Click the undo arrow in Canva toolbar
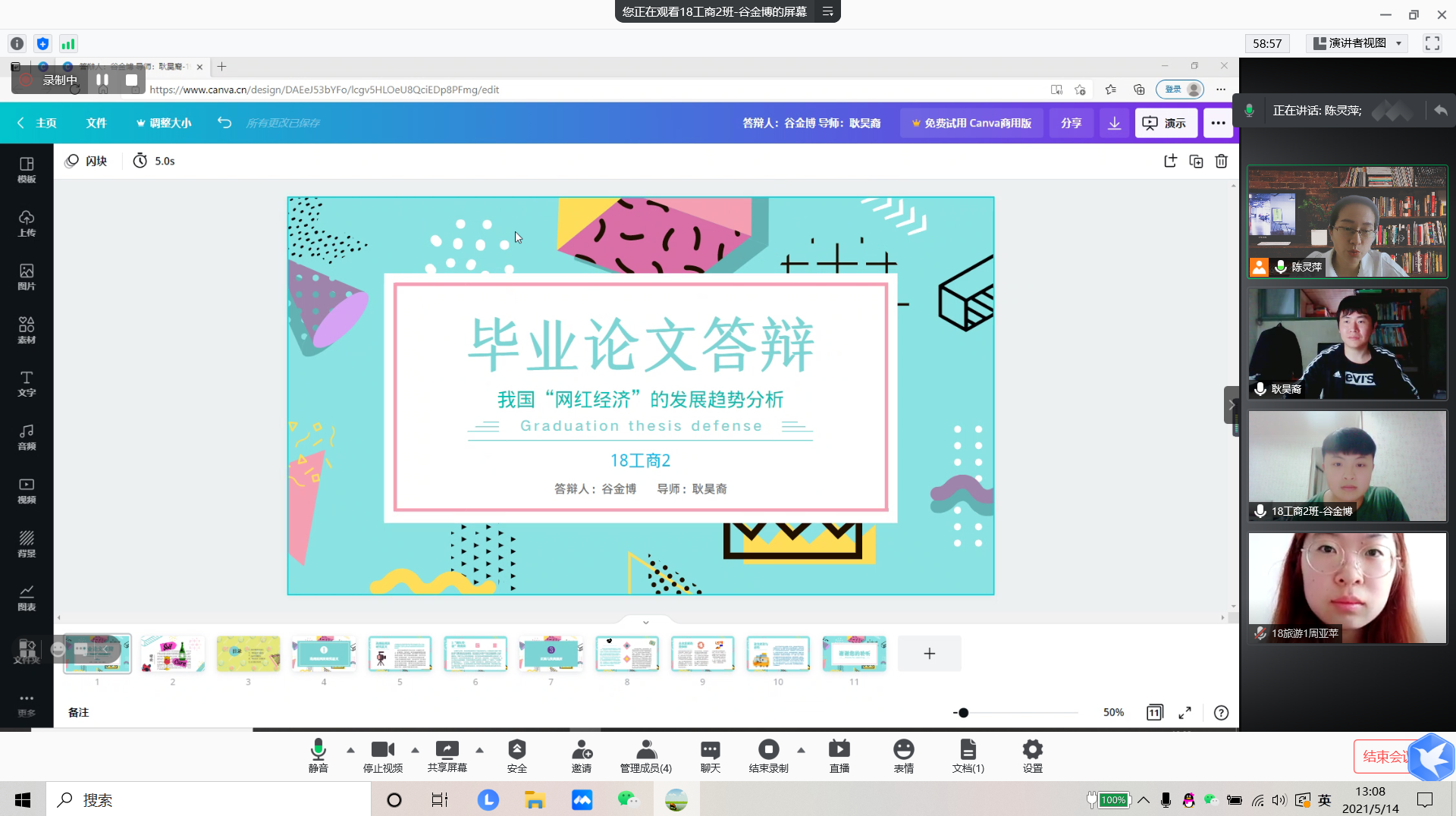This screenshot has height=816, width=1456. pyautogui.click(x=224, y=123)
